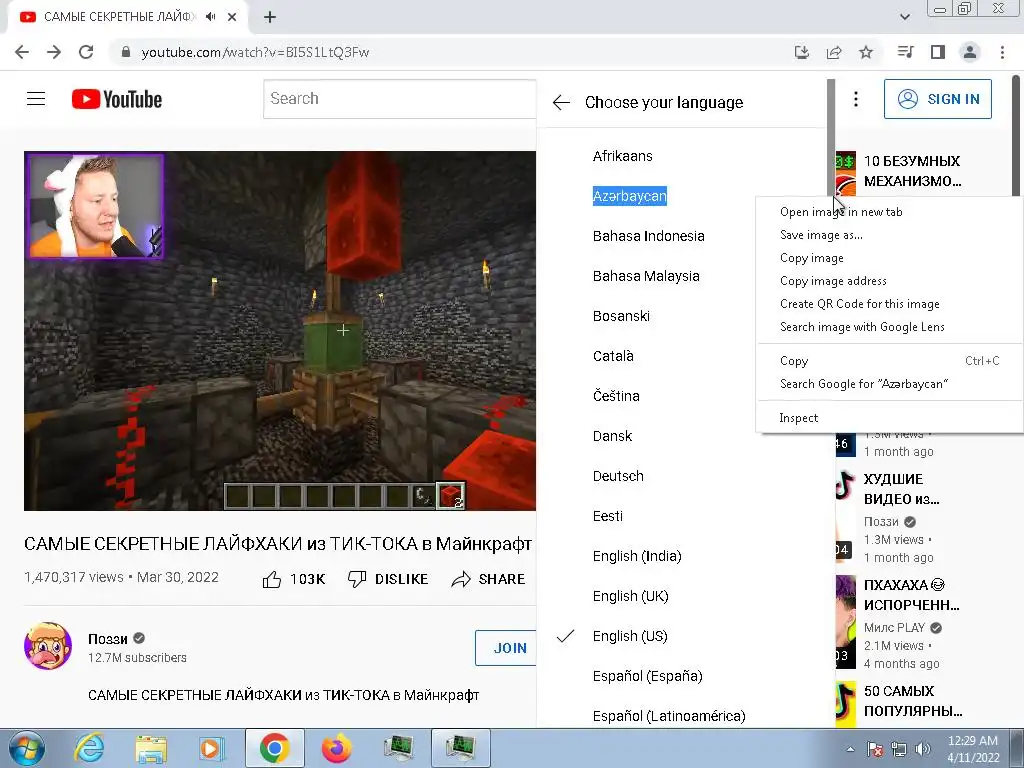The height and width of the screenshot is (768, 1024).
Task: Select Deutsch language
Action: 618,476
